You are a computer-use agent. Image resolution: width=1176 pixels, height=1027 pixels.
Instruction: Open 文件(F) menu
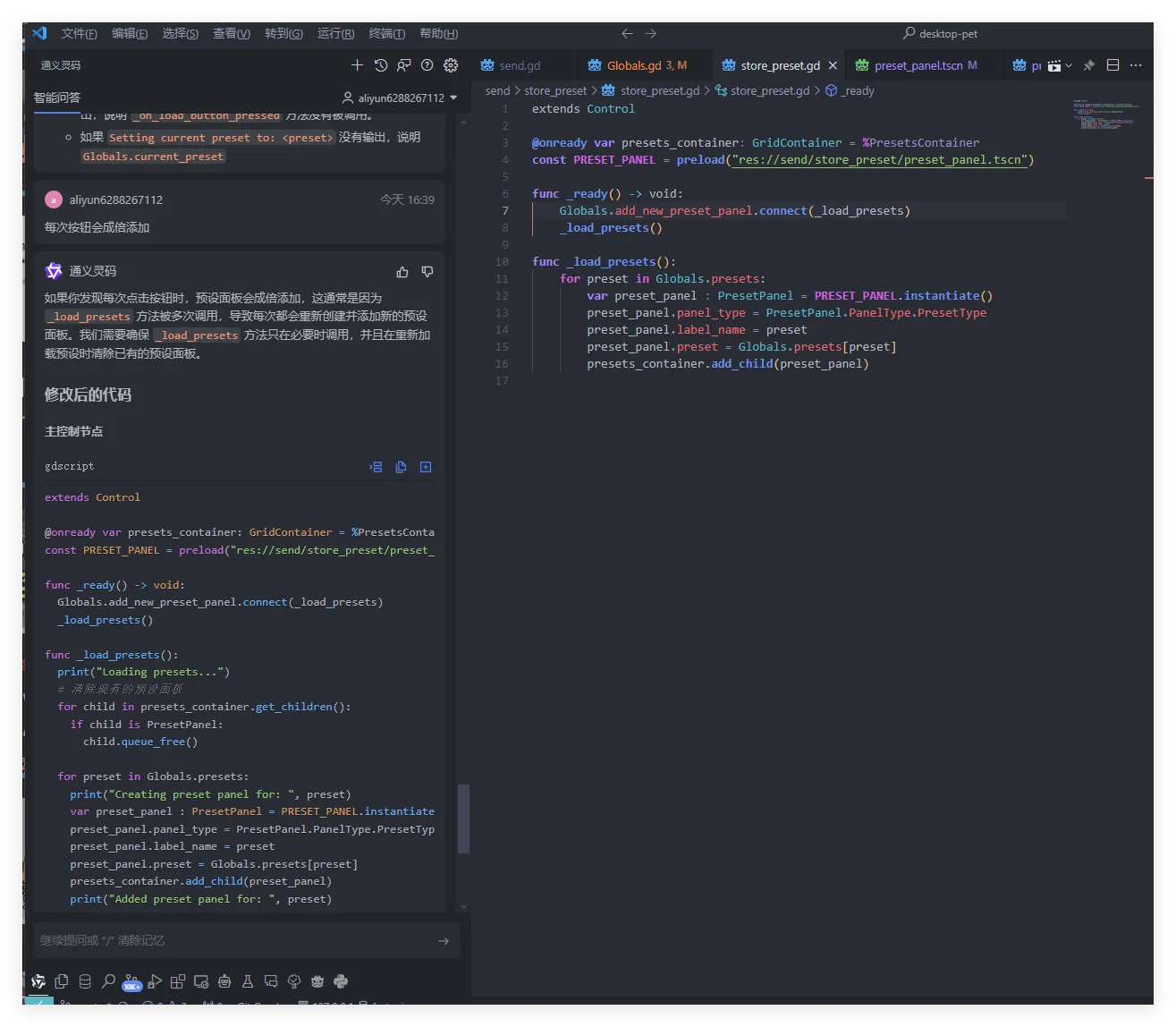(80, 33)
